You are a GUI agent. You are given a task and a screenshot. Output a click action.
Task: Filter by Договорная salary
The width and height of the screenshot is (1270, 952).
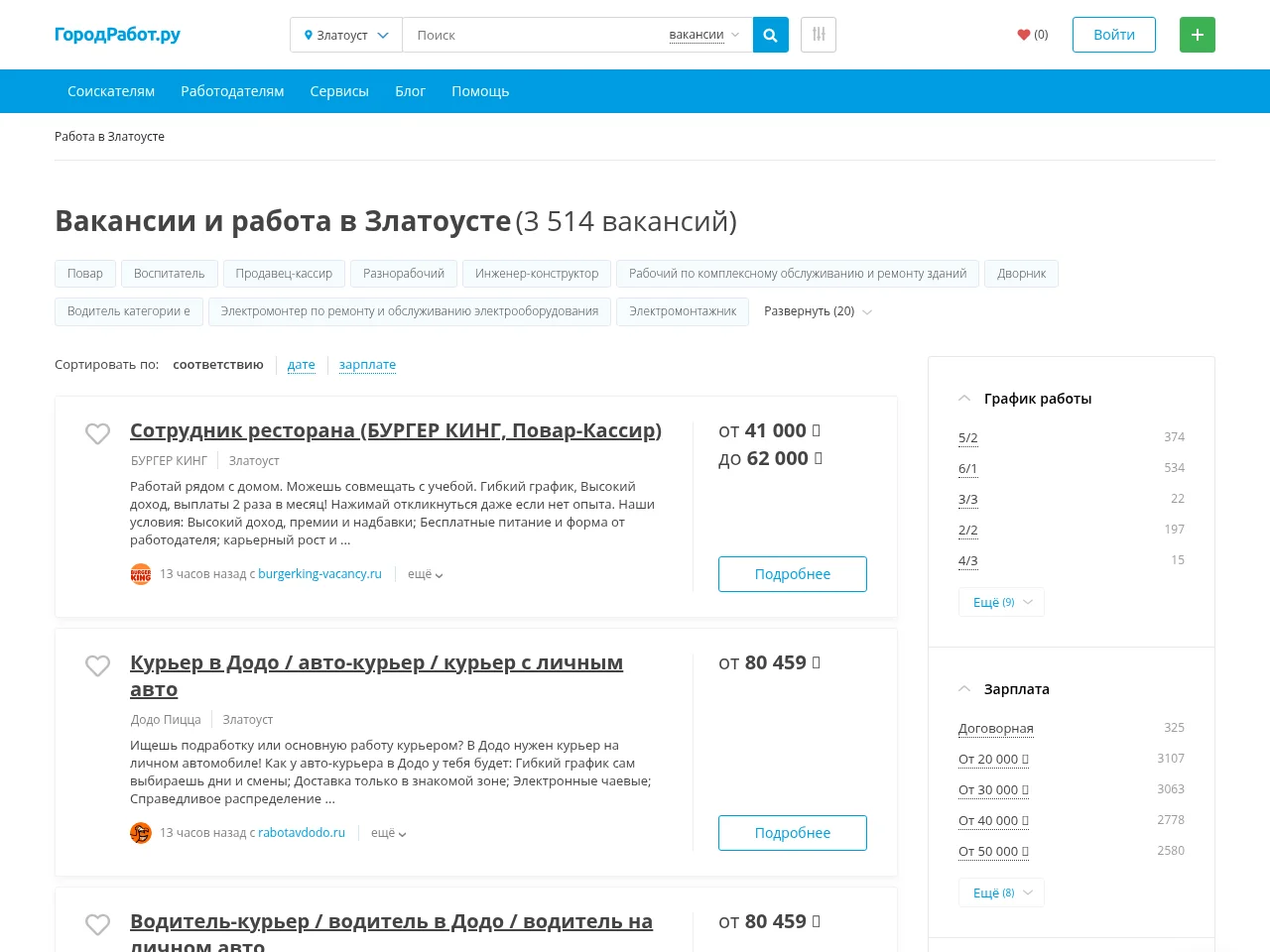(996, 728)
